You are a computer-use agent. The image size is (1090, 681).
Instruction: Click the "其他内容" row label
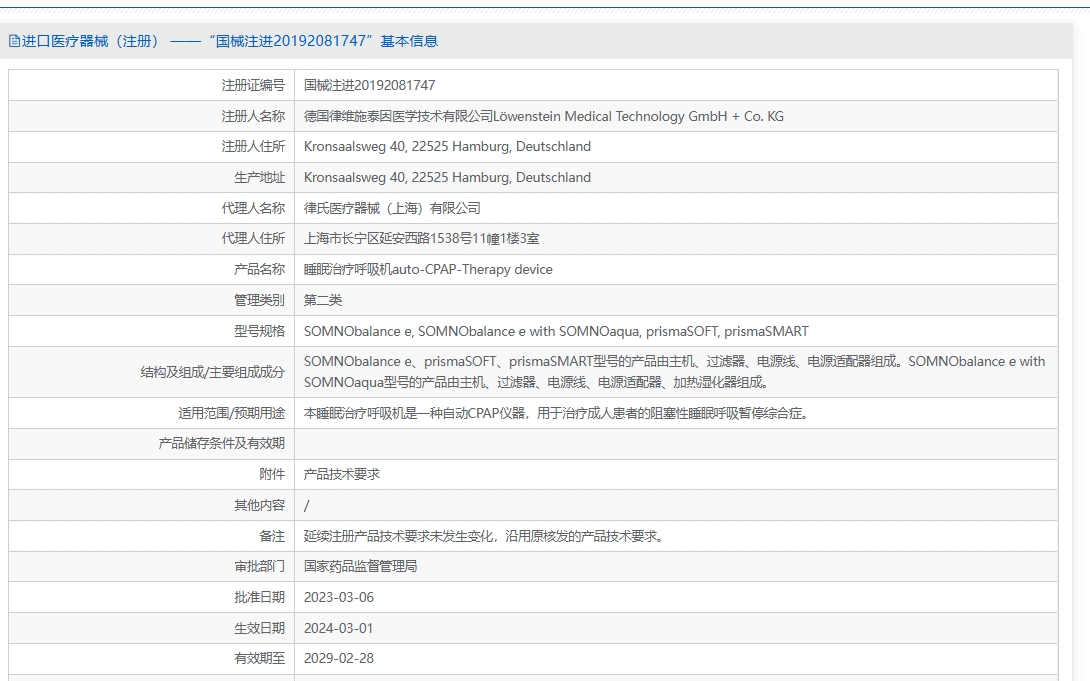click(x=259, y=505)
